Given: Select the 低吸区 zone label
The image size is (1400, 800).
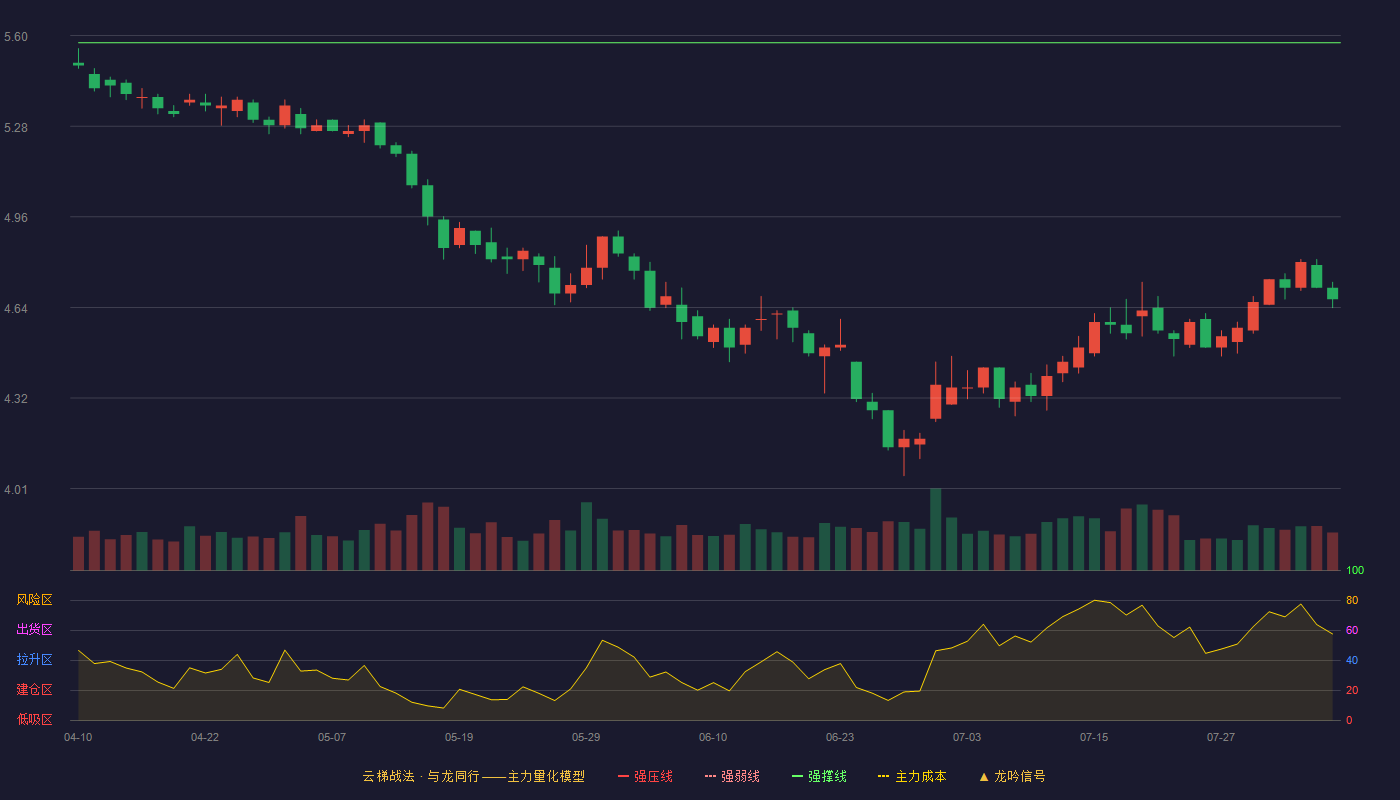Looking at the screenshot, I should click(34, 720).
